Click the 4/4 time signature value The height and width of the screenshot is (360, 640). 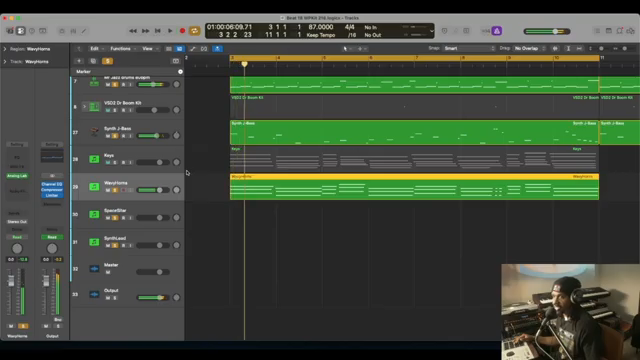point(350,27)
